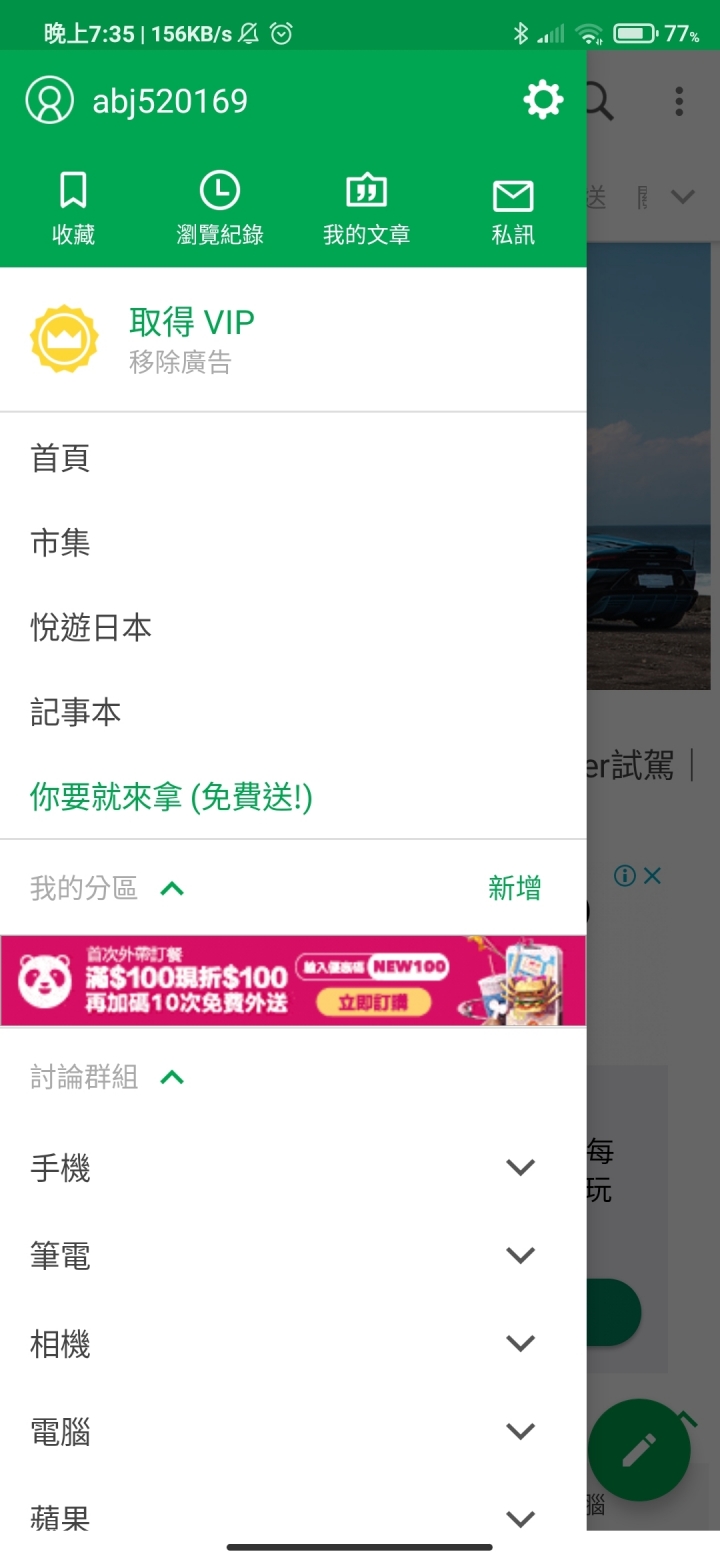Open 瀏覽紀錄 clock icon

pyautogui.click(x=220, y=190)
